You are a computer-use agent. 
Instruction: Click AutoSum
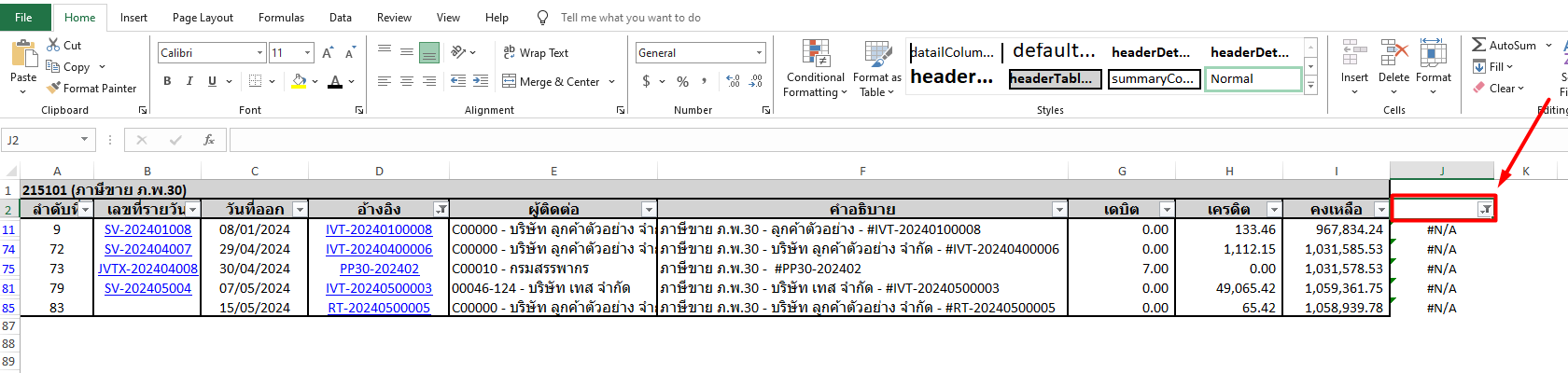pyautogui.click(x=1504, y=45)
